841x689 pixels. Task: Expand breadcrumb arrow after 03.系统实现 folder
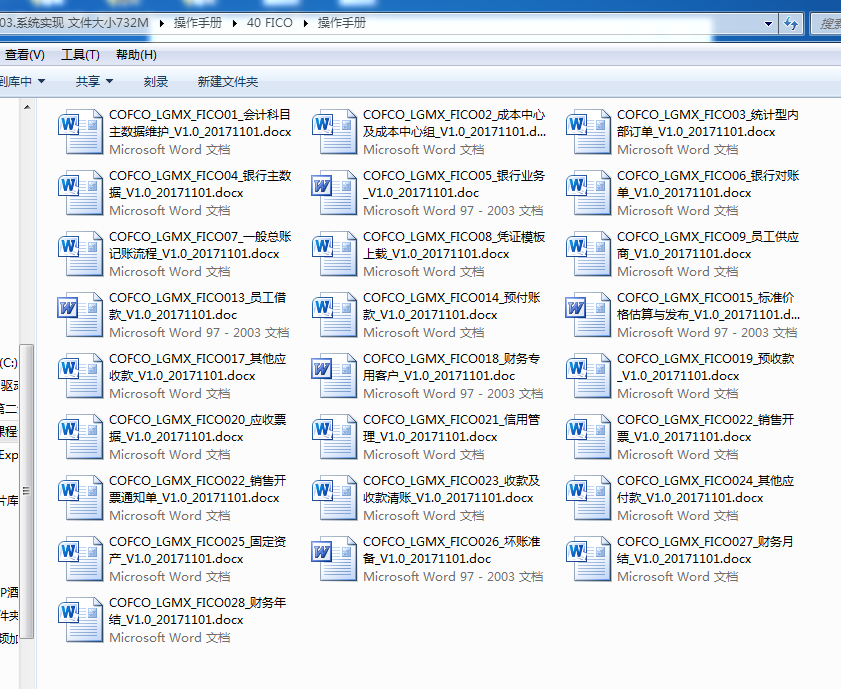click(161, 24)
